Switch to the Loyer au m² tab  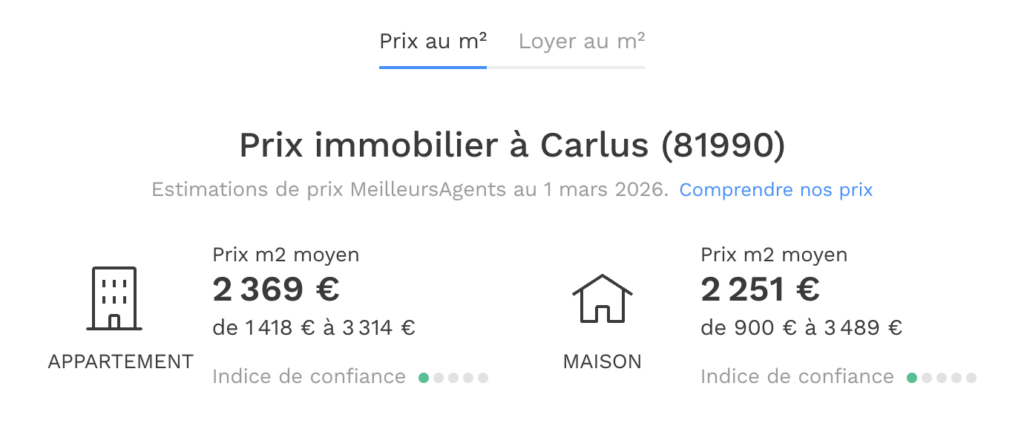[x=581, y=41]
